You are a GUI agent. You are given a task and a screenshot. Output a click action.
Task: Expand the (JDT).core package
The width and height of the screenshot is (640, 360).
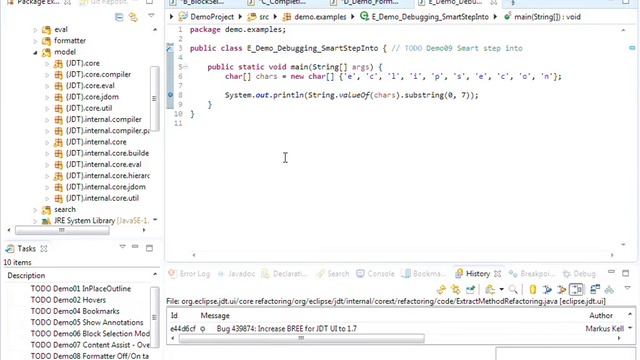point(47,63)
